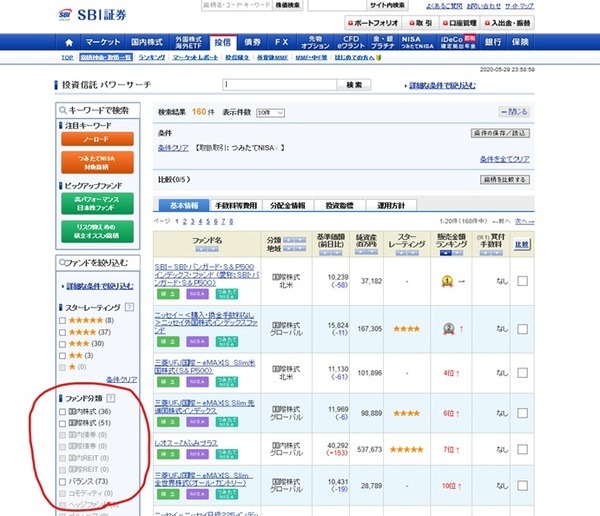The width and height of the screenshot is (600, 516).
Task: Click the sort arrows under 販売金額ランキング header
Action: click(451, 253)
